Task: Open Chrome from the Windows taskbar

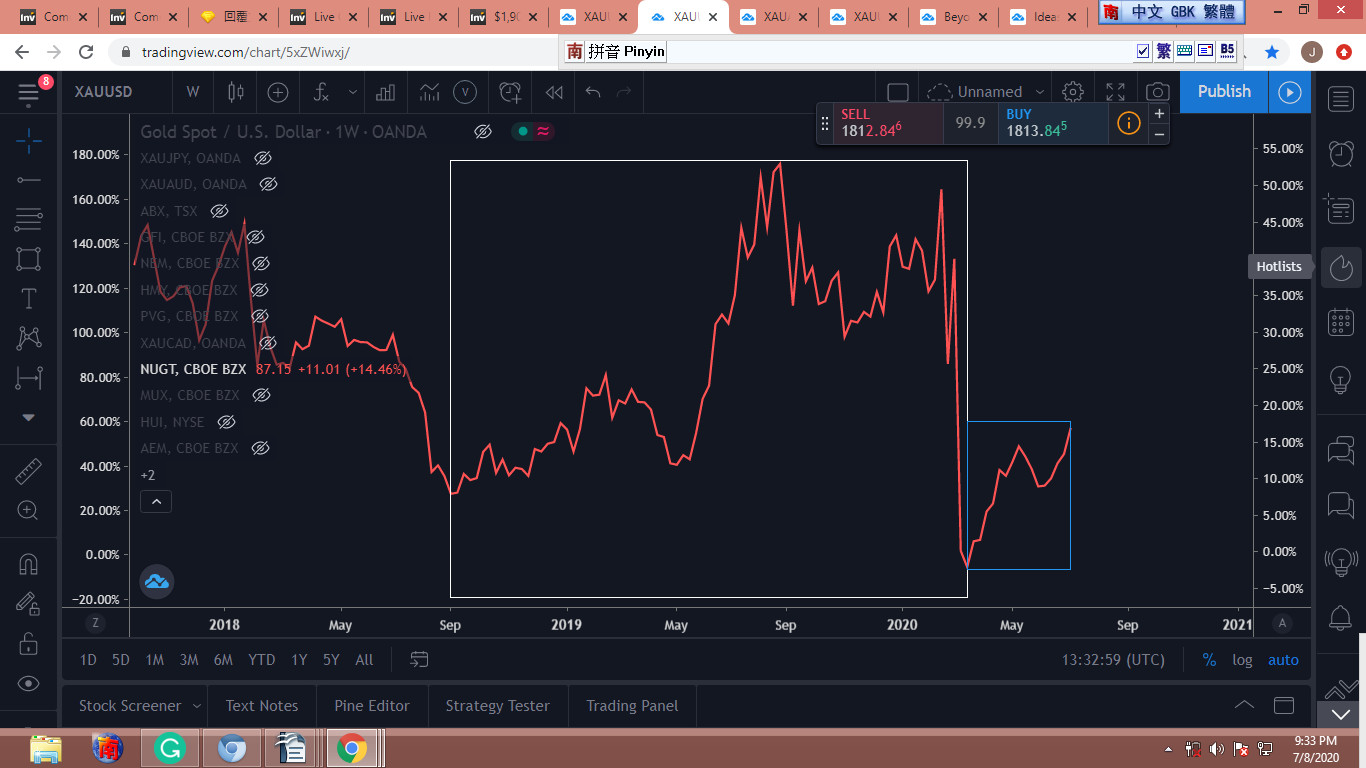Action: [351, 748]
